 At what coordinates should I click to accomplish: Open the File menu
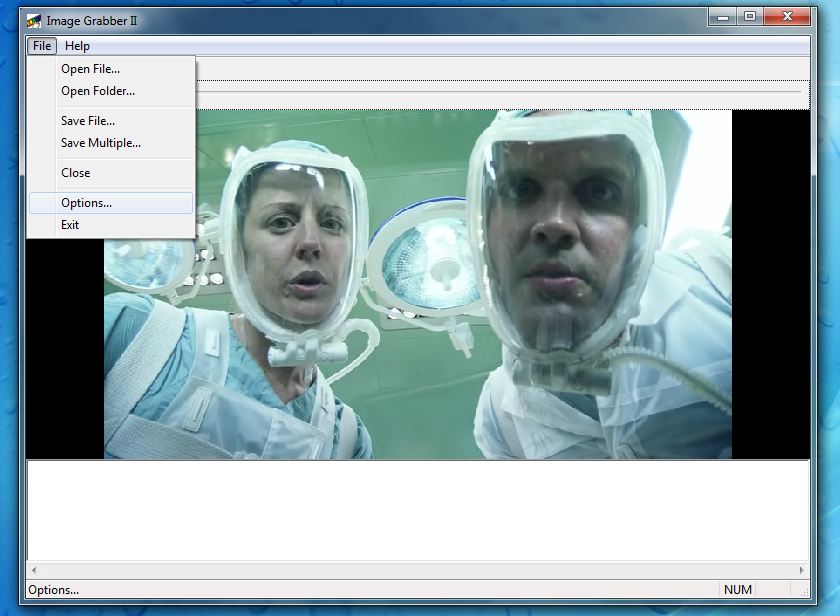42,46
